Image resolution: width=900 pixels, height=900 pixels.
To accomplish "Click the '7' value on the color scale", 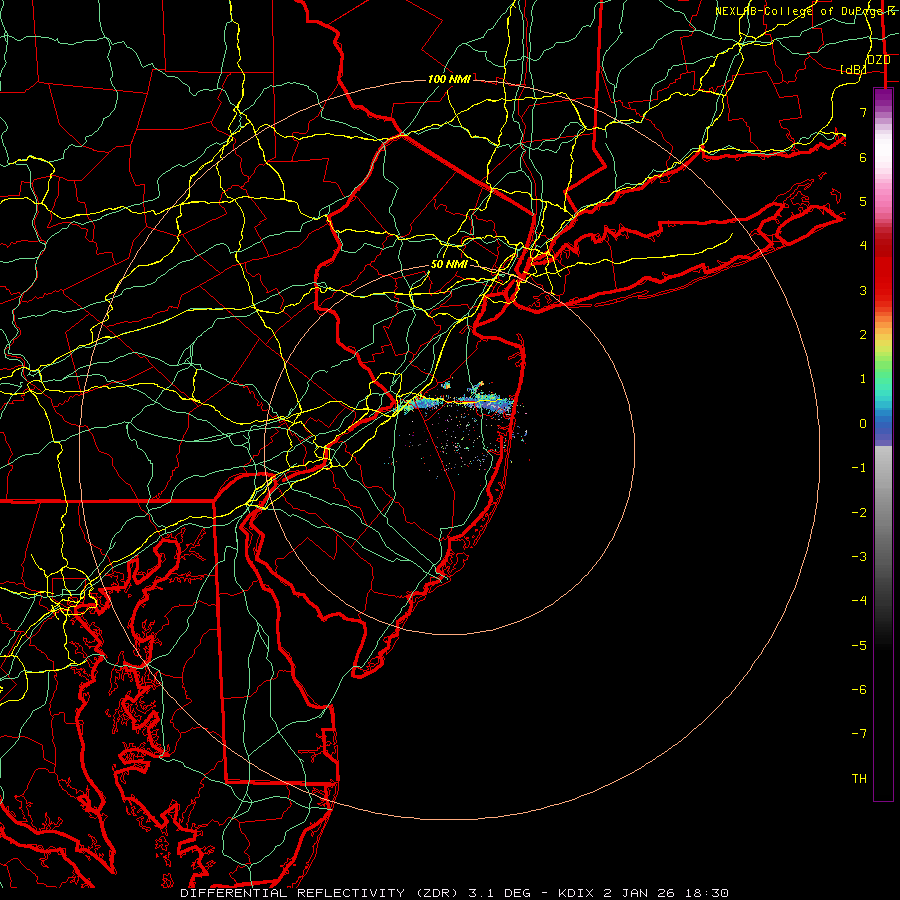I will (863, 112).
